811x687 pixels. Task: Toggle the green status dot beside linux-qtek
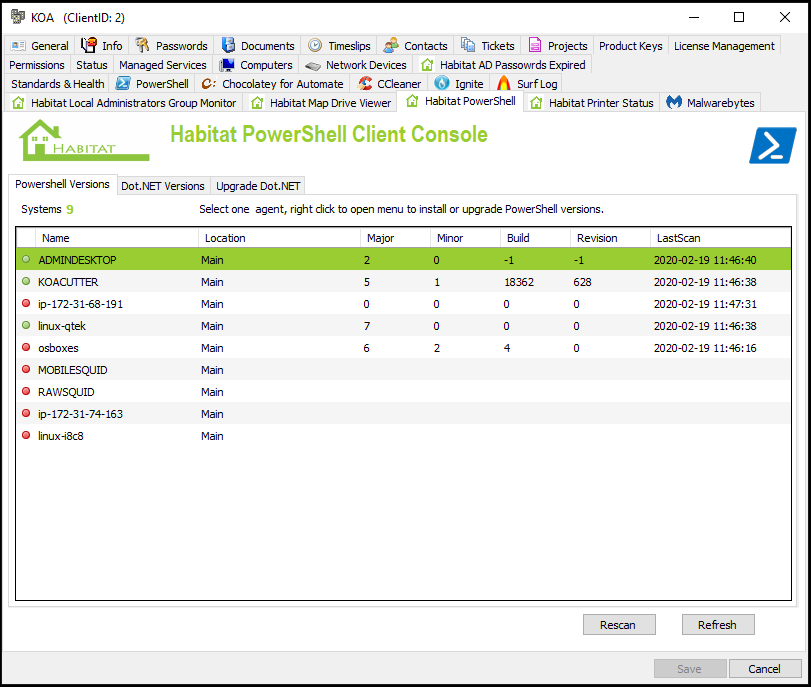pos(25,326)
